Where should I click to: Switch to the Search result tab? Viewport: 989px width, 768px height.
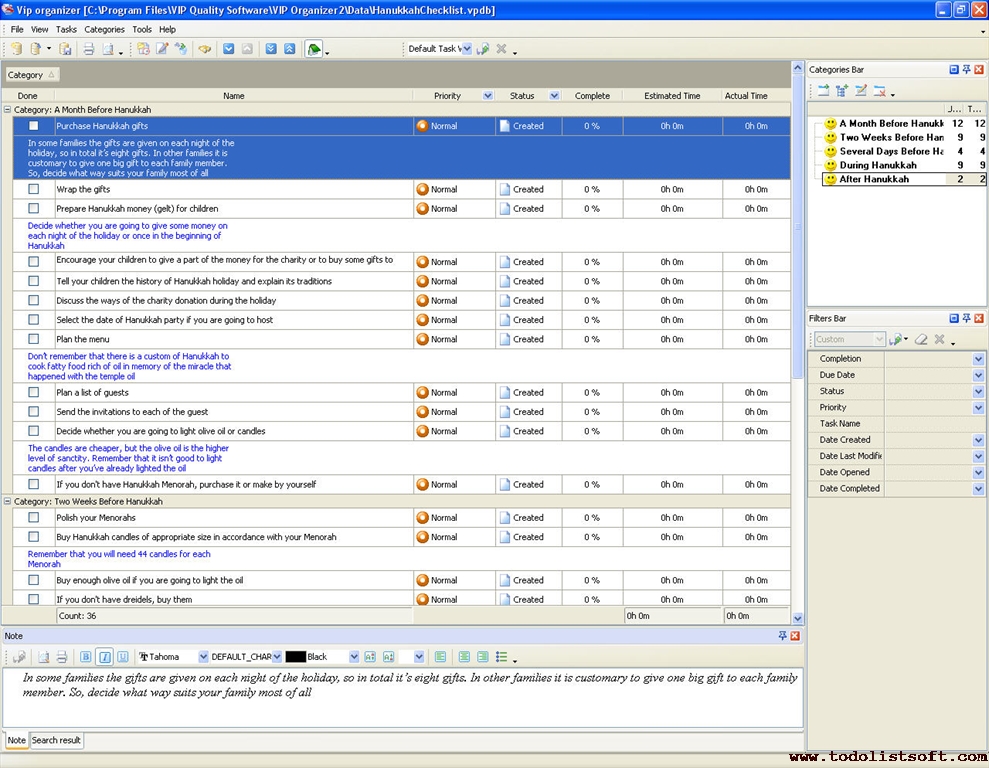[x=56, y=740]
